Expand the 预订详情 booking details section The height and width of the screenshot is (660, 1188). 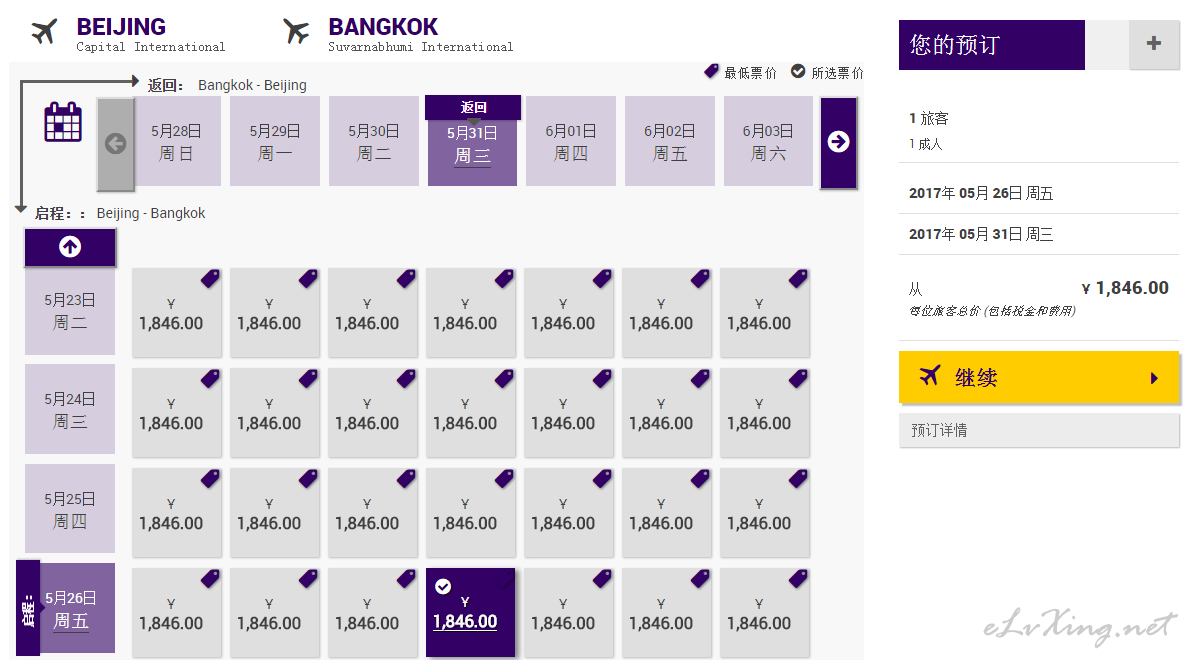click(1039, 431)
